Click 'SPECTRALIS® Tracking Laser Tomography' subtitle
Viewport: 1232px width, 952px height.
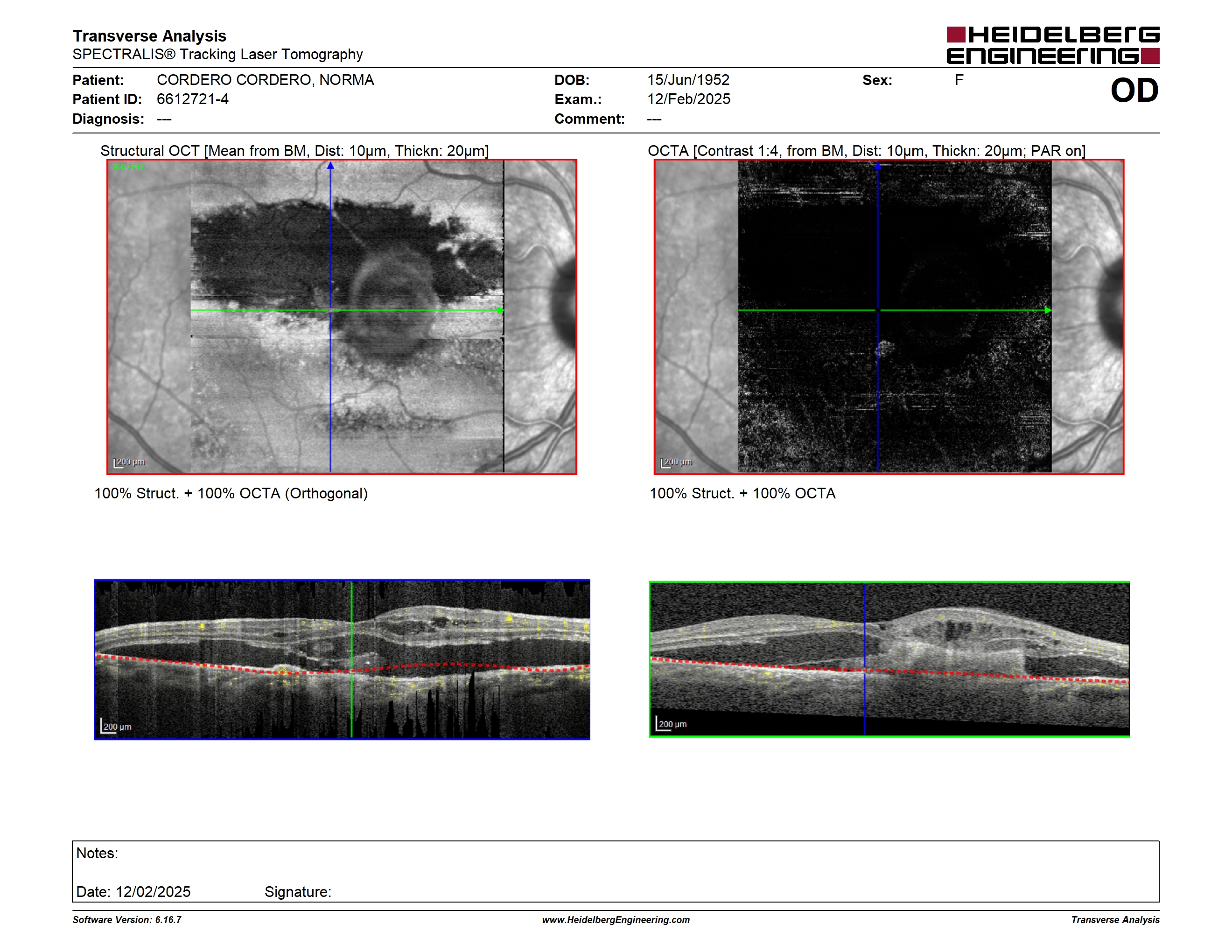[217, 55]
